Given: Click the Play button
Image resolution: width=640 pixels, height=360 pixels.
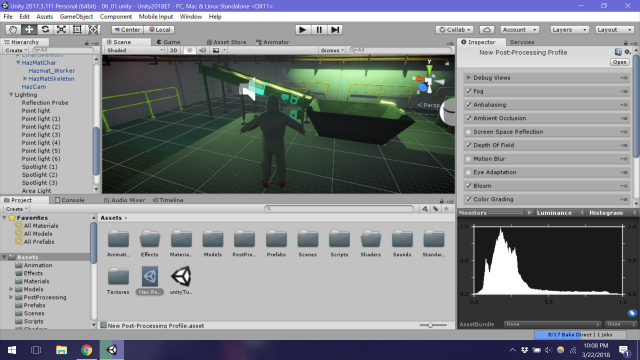Looking at the screenshot, I should click(302, 30).
